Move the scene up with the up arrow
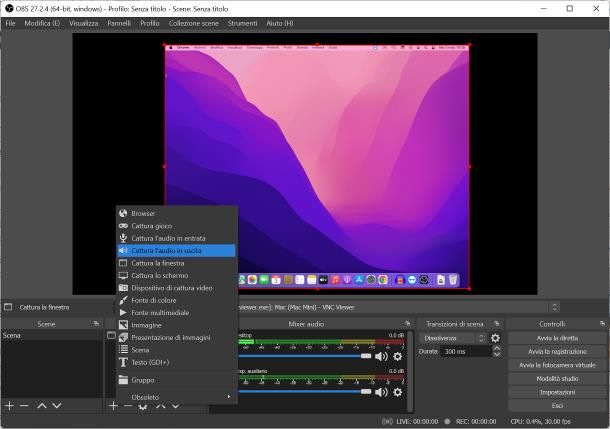The width and height of the screenshot is (610, 429). point(42,406)
